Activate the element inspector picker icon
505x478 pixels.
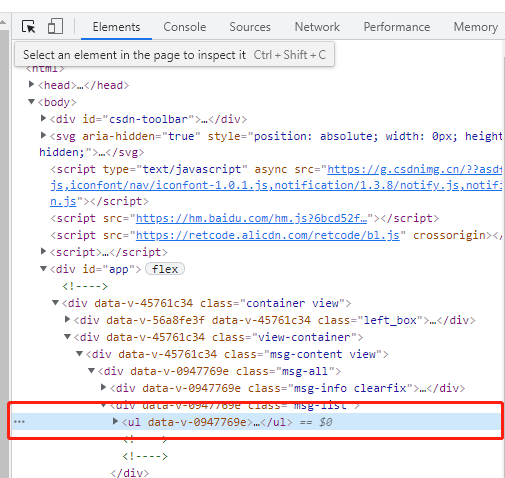click(28, 26)
